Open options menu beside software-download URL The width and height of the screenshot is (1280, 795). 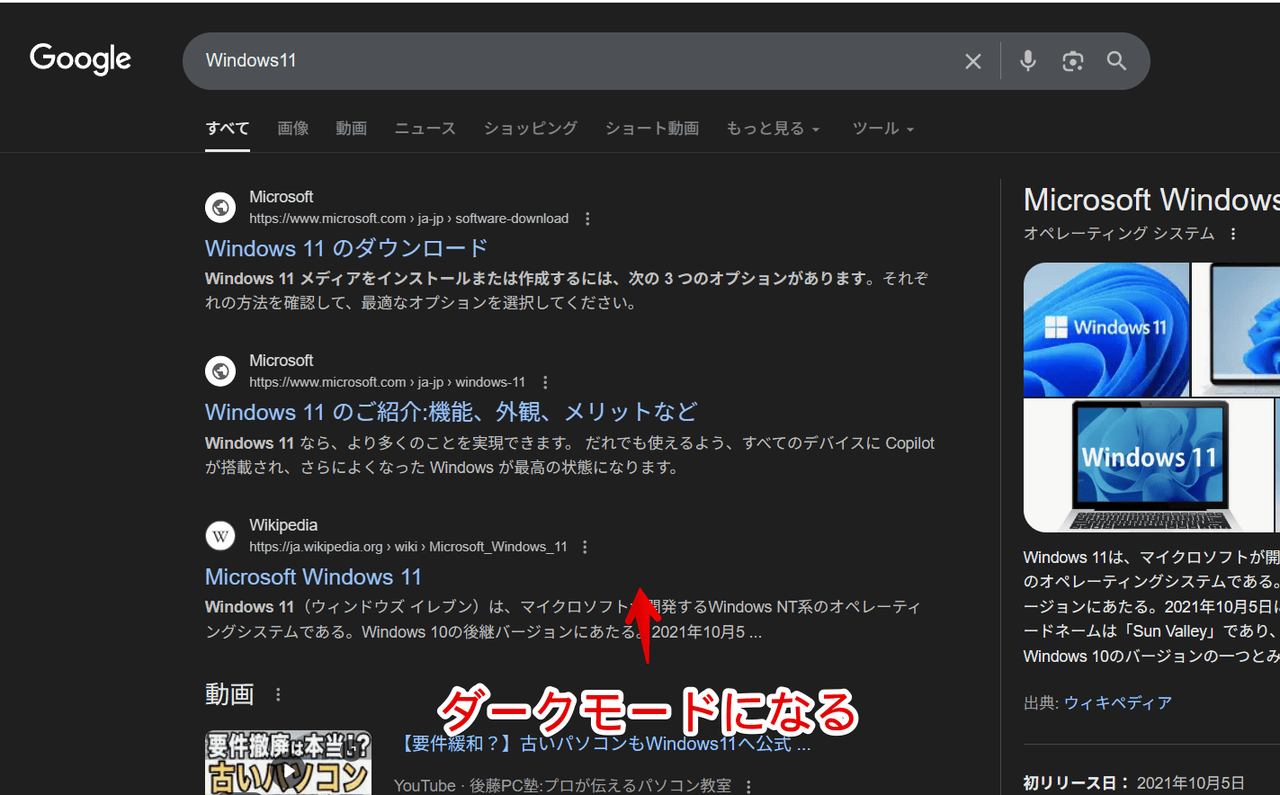point(588,218)
